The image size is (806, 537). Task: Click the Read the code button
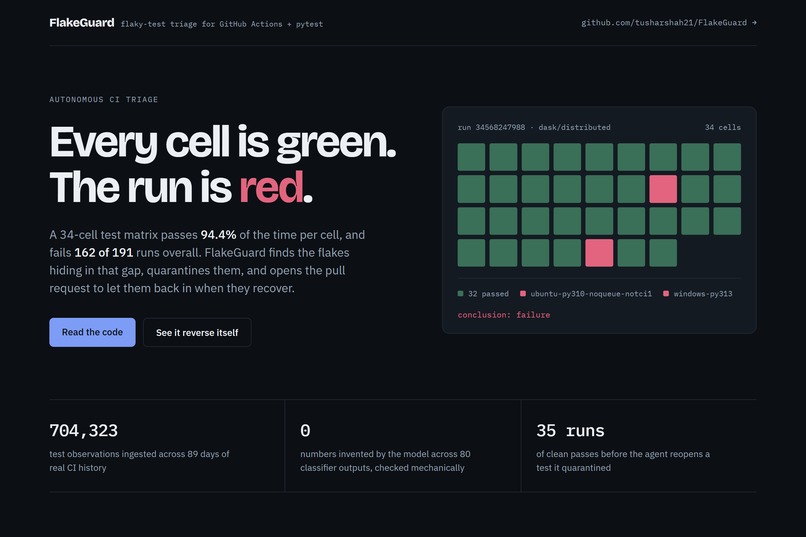tap(93, 332)
